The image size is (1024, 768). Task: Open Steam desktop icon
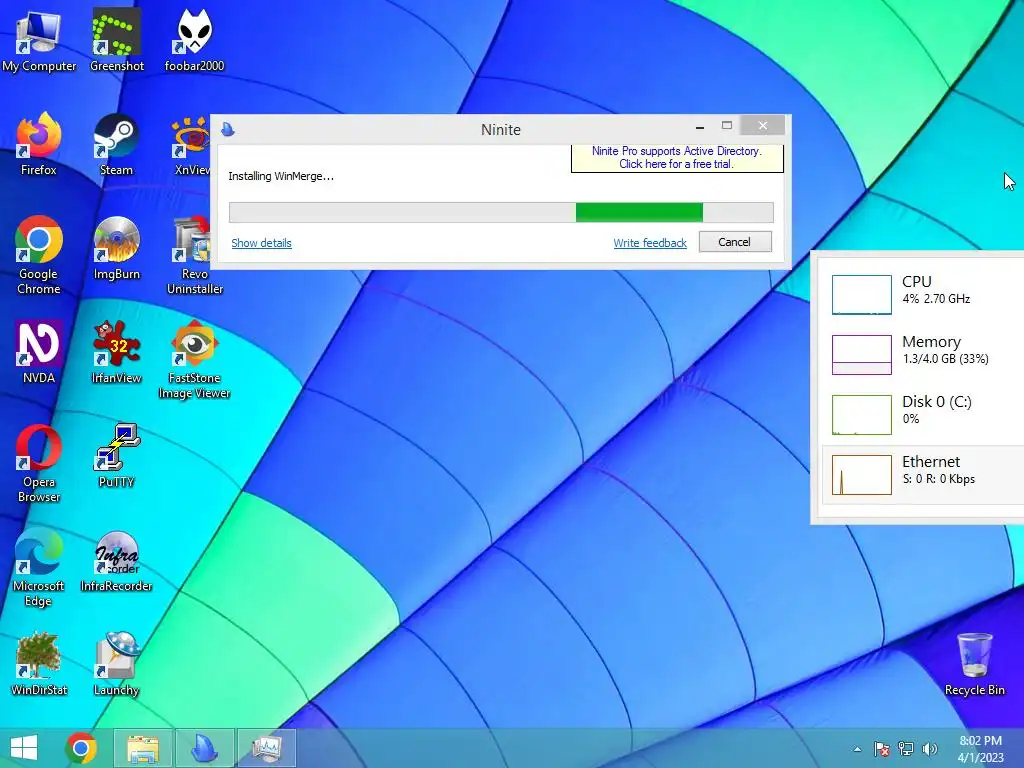click(x=116, y=144)
